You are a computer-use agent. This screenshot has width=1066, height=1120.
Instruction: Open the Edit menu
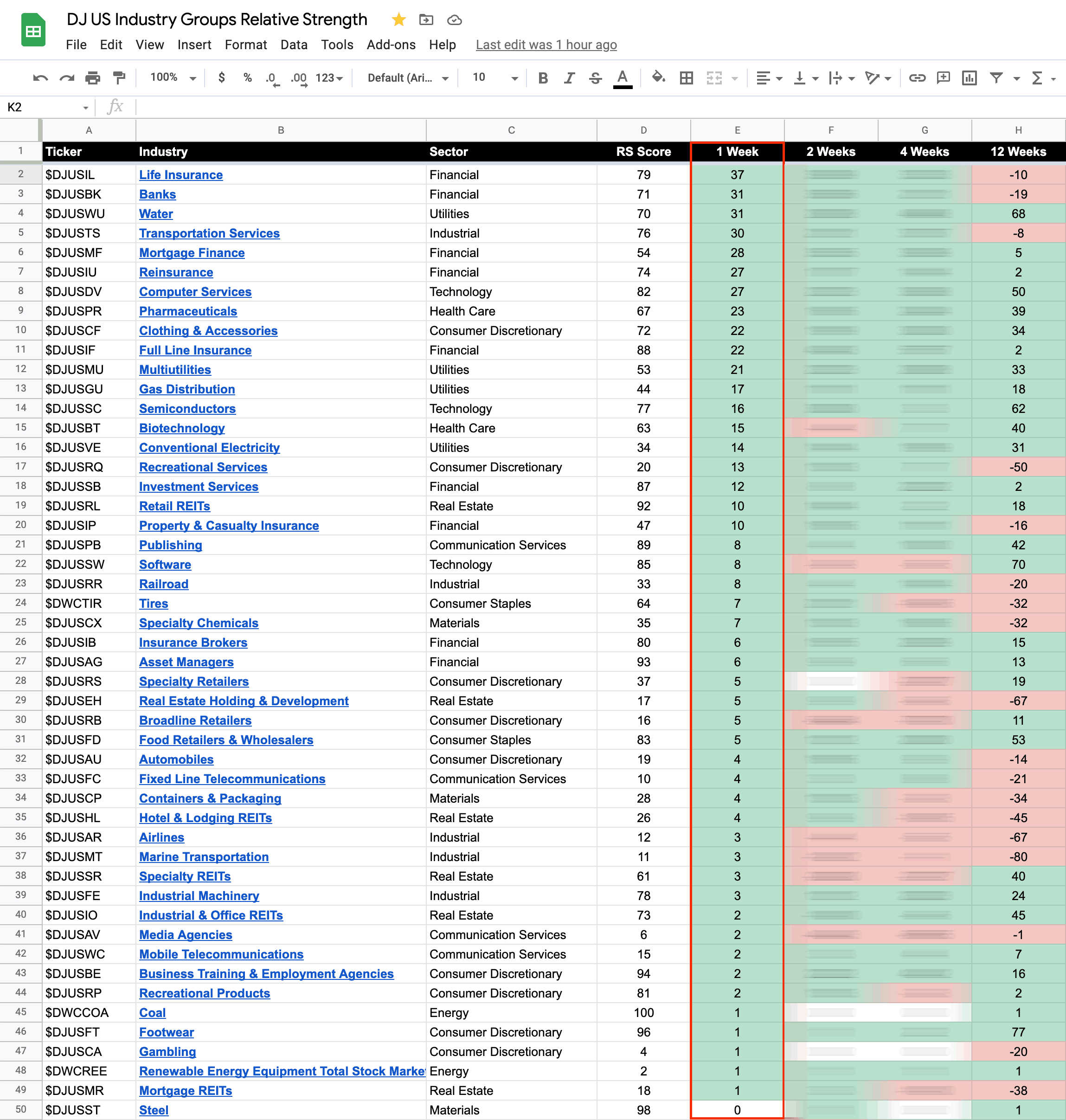pyautogui.click(x=111, y=45)
